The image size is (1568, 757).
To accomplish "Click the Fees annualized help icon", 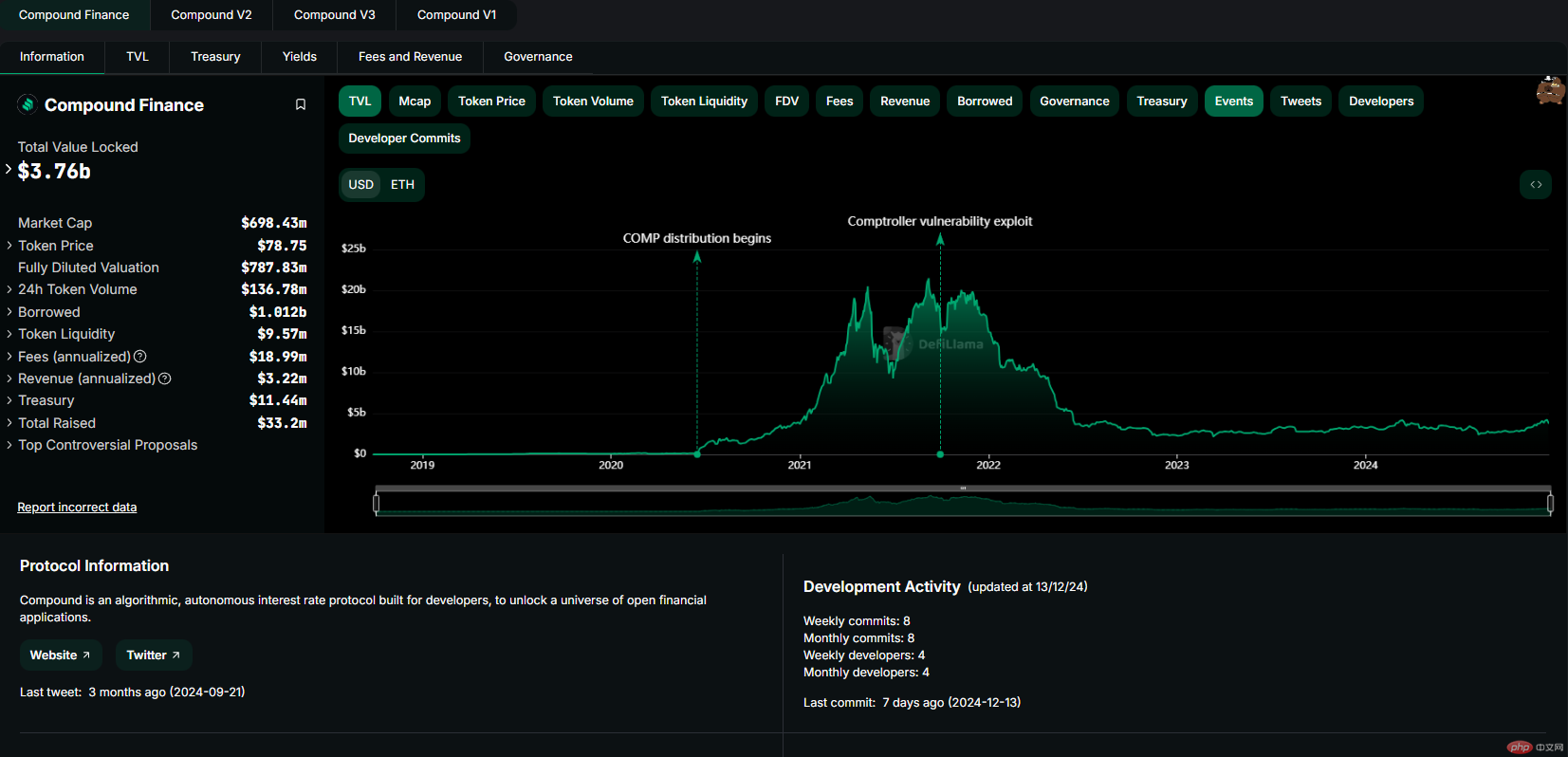I will (x=140, y=357).
